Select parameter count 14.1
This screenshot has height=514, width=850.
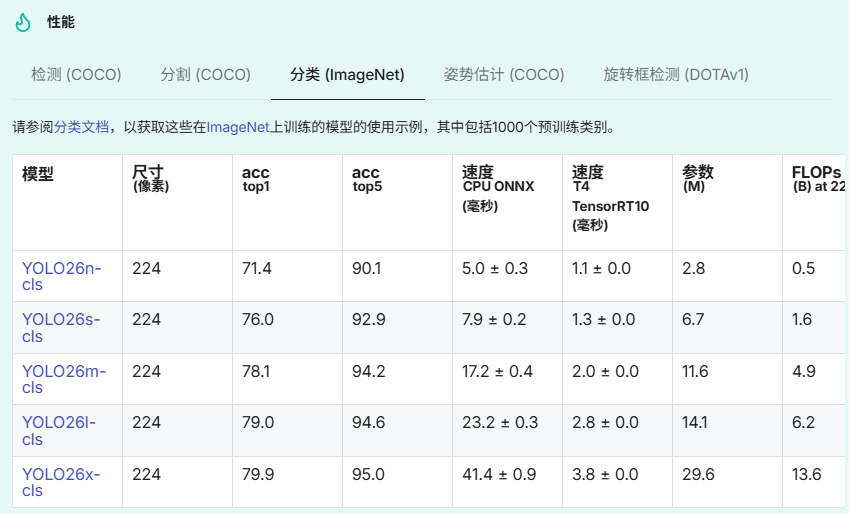point(694,422)
